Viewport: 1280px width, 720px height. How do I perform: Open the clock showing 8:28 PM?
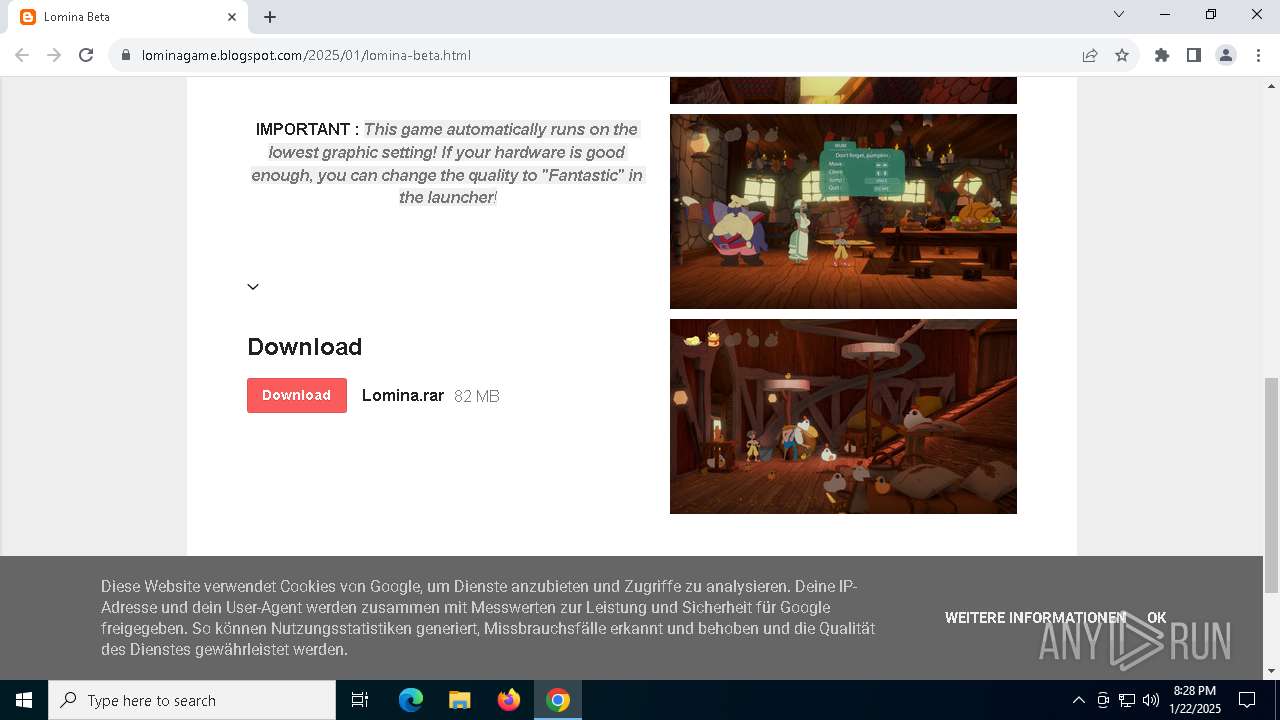(x=1195, y=700)
